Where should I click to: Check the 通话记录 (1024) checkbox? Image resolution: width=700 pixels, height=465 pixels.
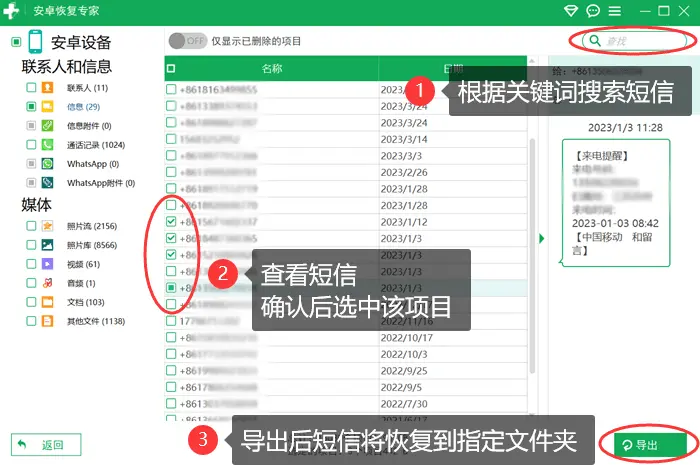coord(31,145)
